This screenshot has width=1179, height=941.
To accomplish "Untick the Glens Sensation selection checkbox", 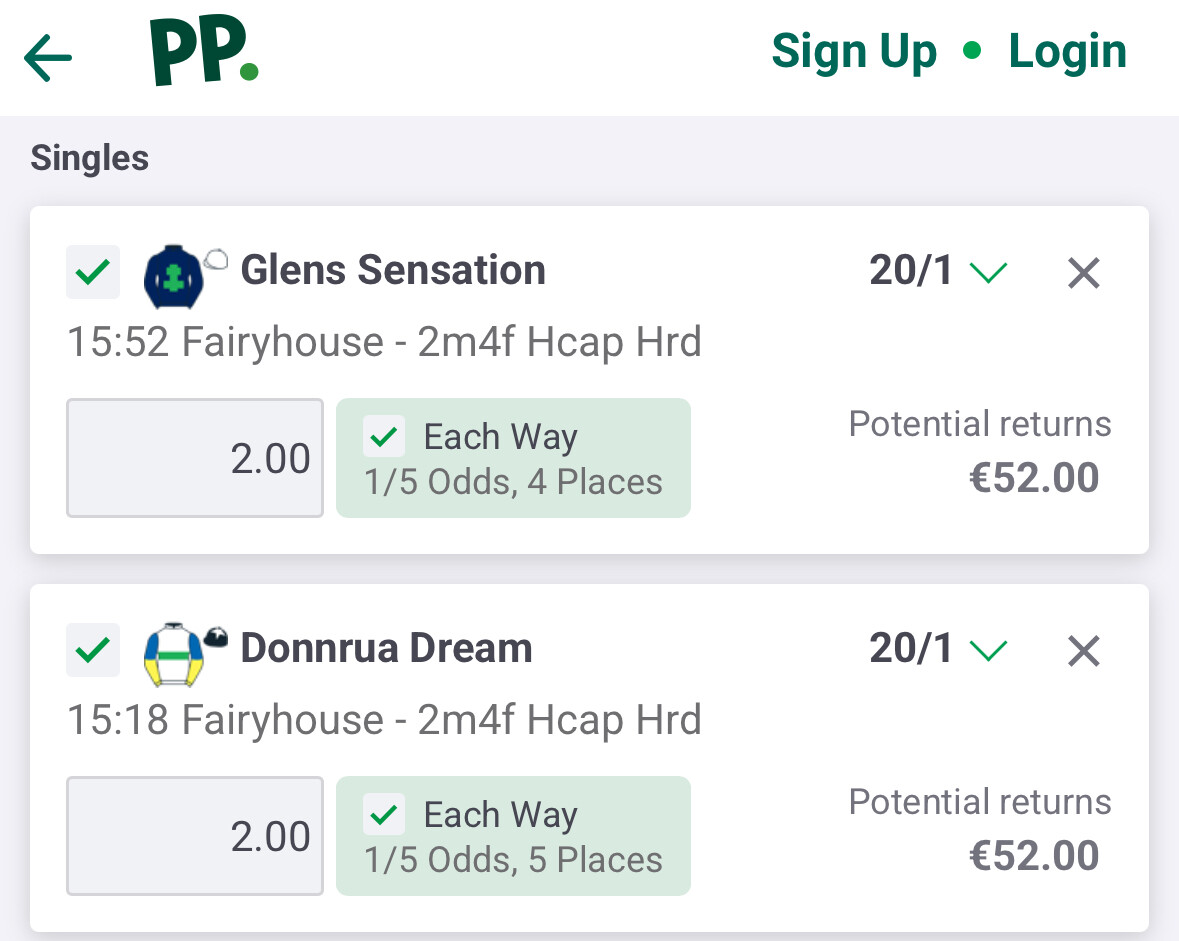I will click(x=93, y=272).
